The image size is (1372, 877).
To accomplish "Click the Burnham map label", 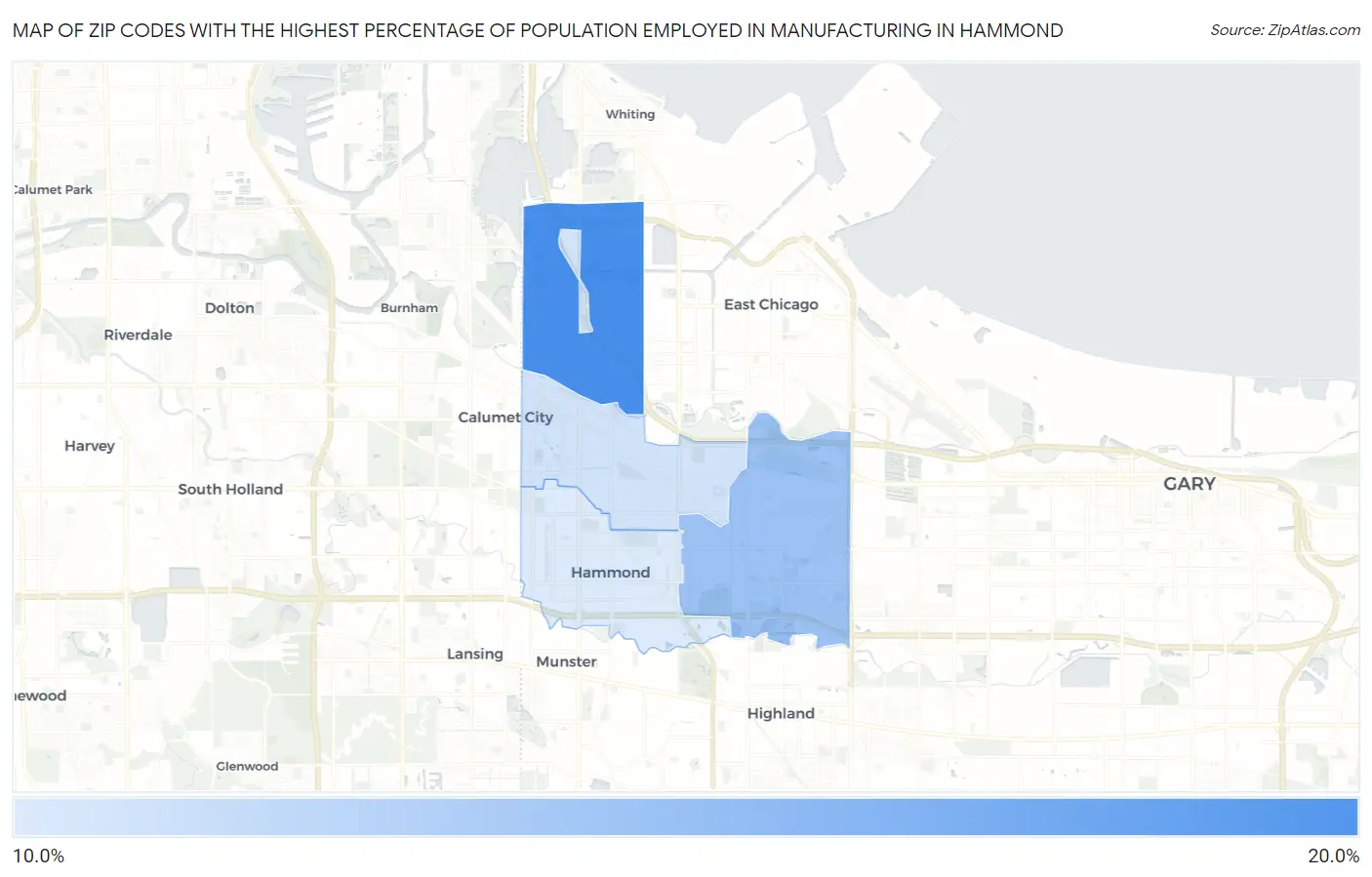I will pos(409,308).
